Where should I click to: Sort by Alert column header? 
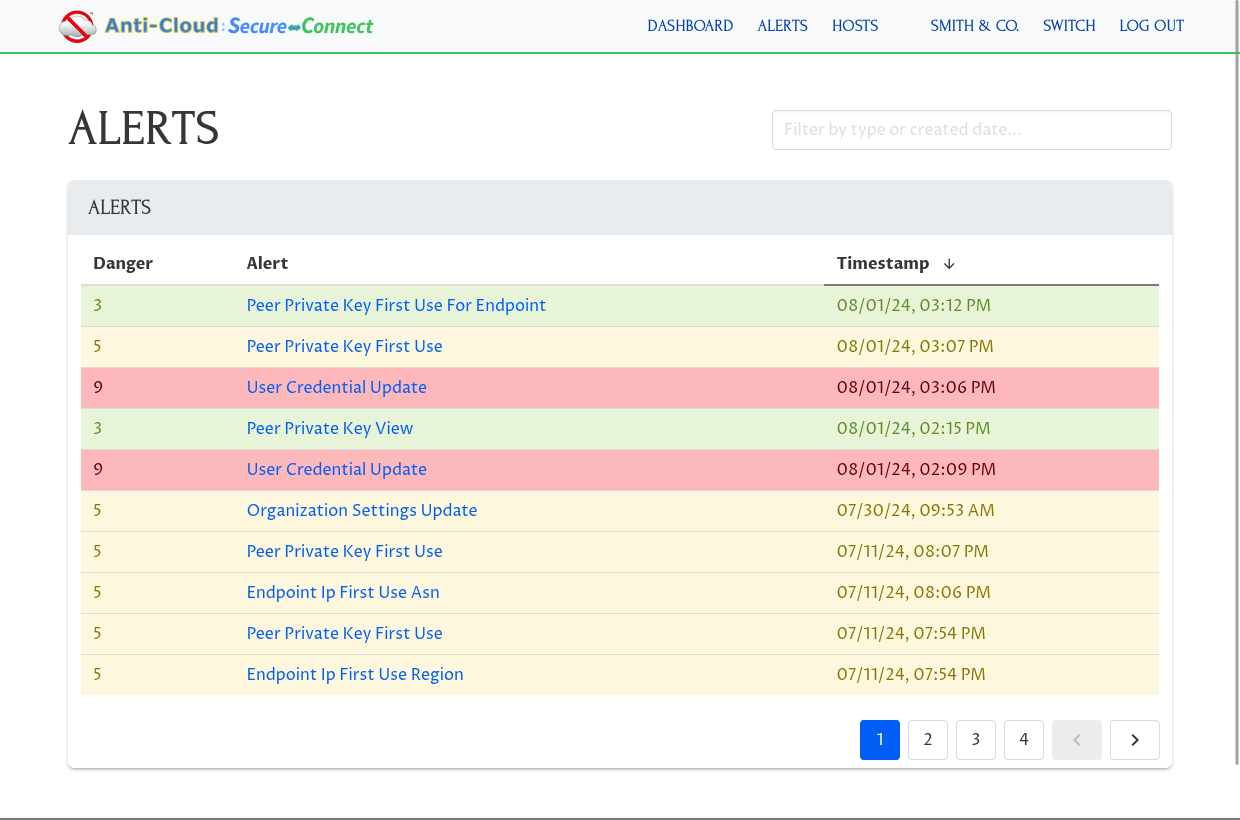click(x=267, y=263)
